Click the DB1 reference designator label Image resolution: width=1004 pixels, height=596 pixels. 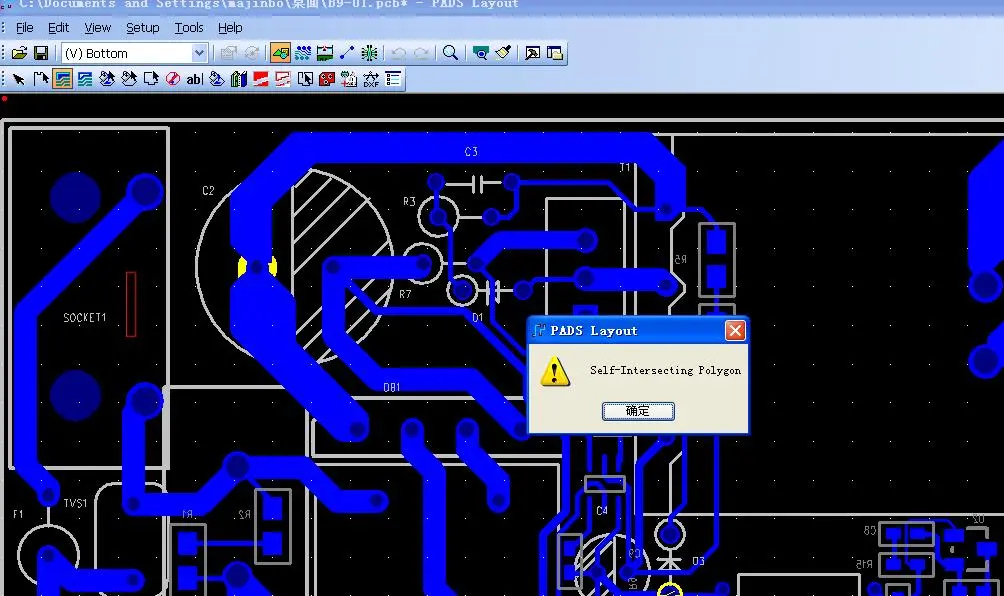(x=391, y=387)
